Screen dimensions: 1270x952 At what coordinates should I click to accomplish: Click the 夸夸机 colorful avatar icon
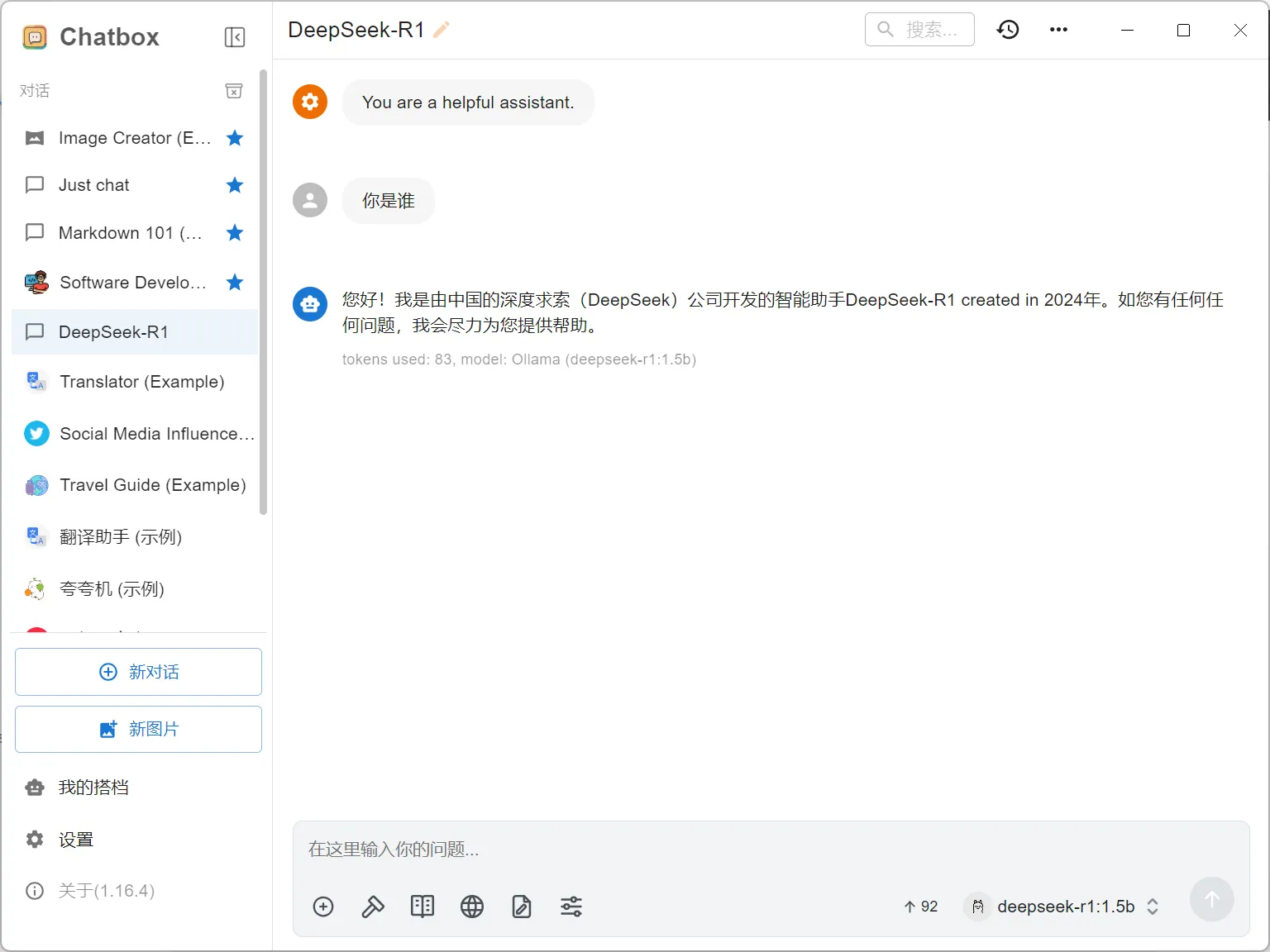[x=36, y=589]
